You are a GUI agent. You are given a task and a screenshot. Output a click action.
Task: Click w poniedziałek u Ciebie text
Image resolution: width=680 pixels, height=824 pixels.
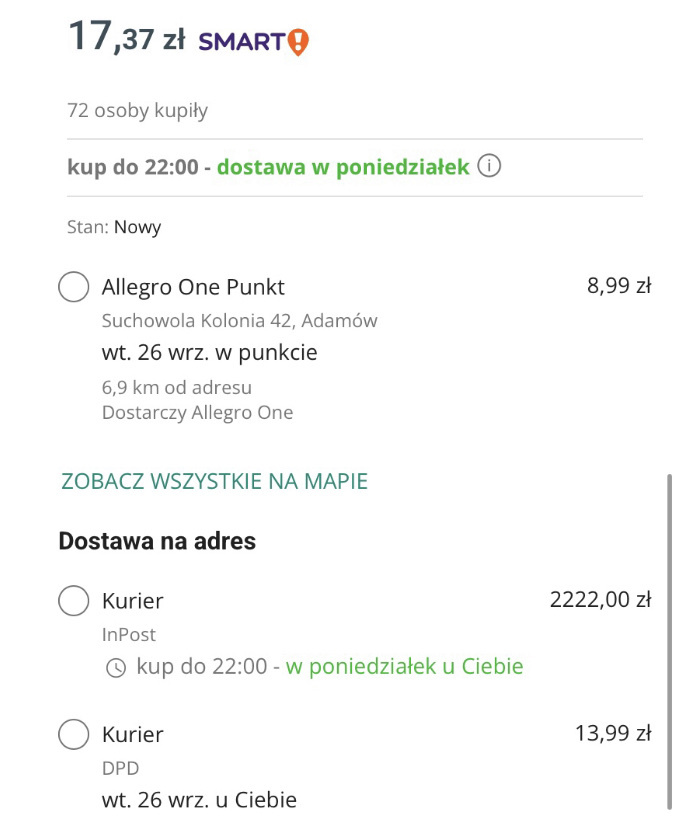click(x=404, y=666)
